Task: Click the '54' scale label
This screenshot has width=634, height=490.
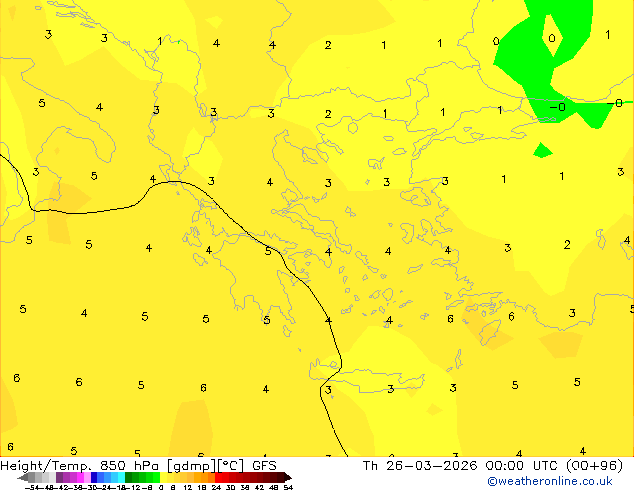Action: pos(287,487)
